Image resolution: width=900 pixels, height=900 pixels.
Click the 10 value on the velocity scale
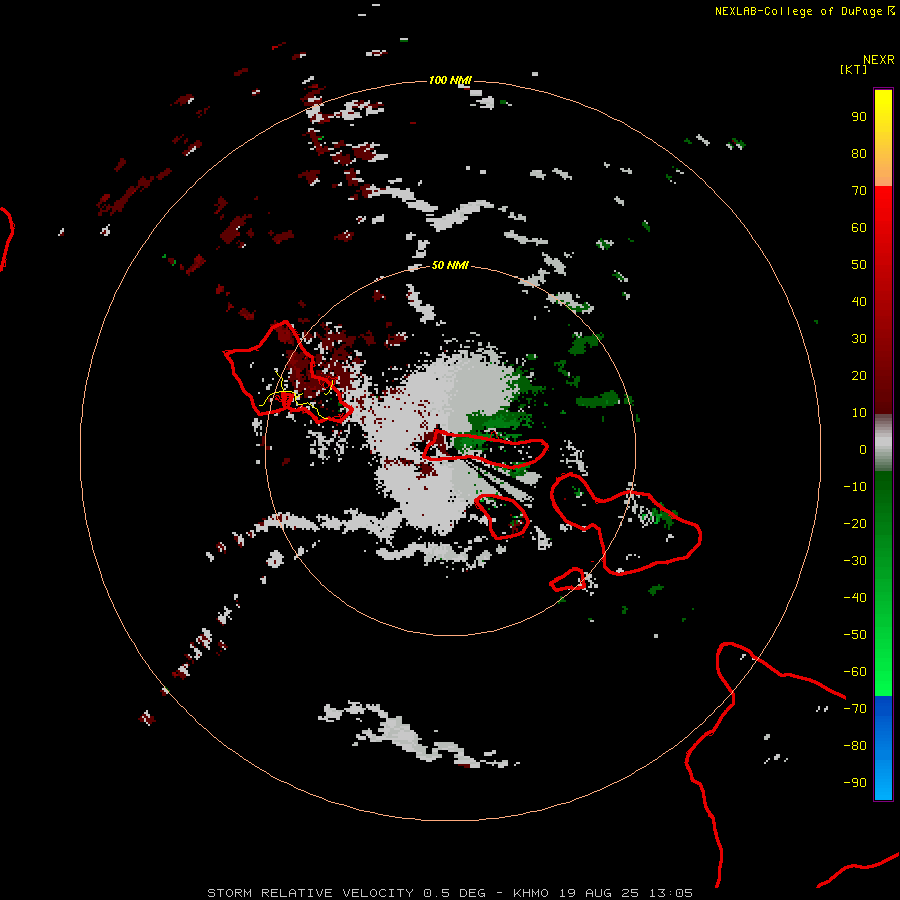tap(859, 413)
